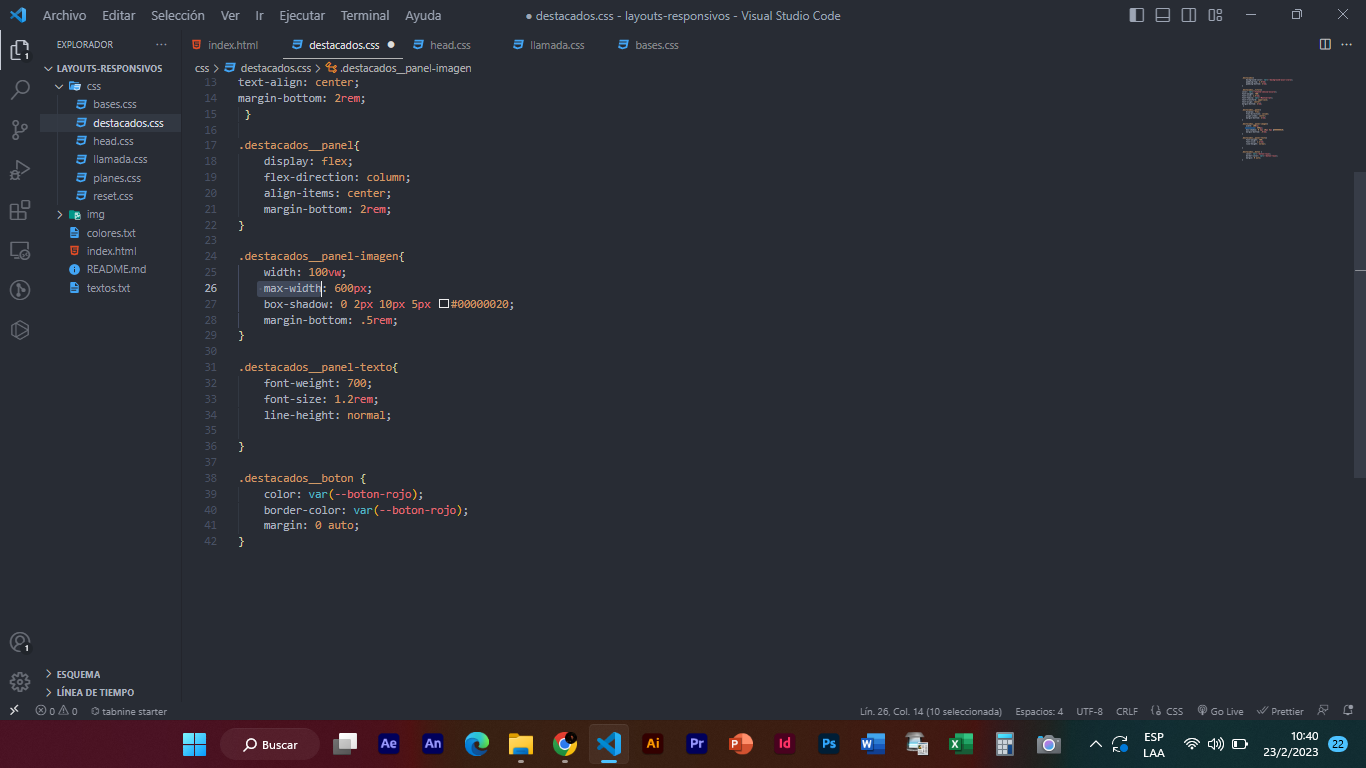
Task: Click the remote window indicator in status bar
Action: 14,711
